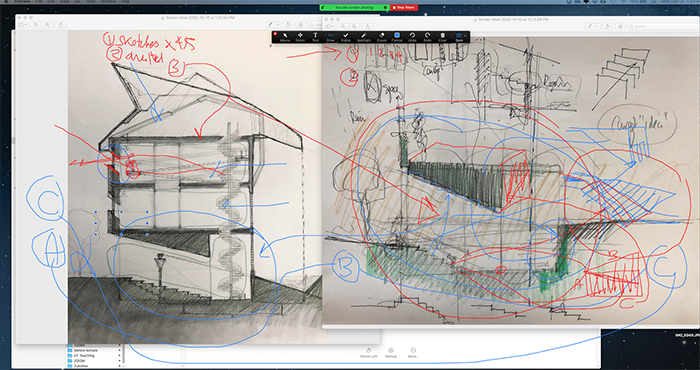Screen dimensions: 700x370
Task: Show markup toolbar in right Preview window
Action: click(x=621, y=27)
